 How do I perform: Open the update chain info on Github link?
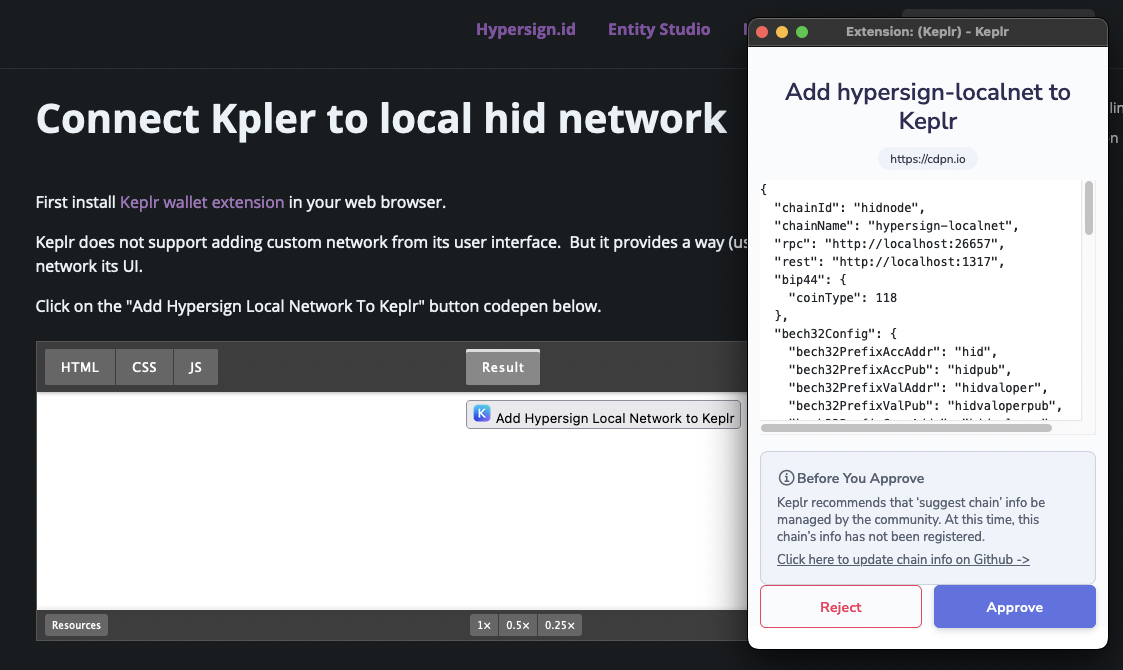903,560
